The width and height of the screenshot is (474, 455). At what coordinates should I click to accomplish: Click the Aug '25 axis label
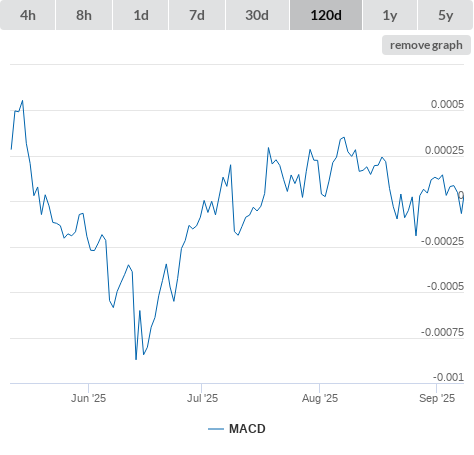click(320, 398)
